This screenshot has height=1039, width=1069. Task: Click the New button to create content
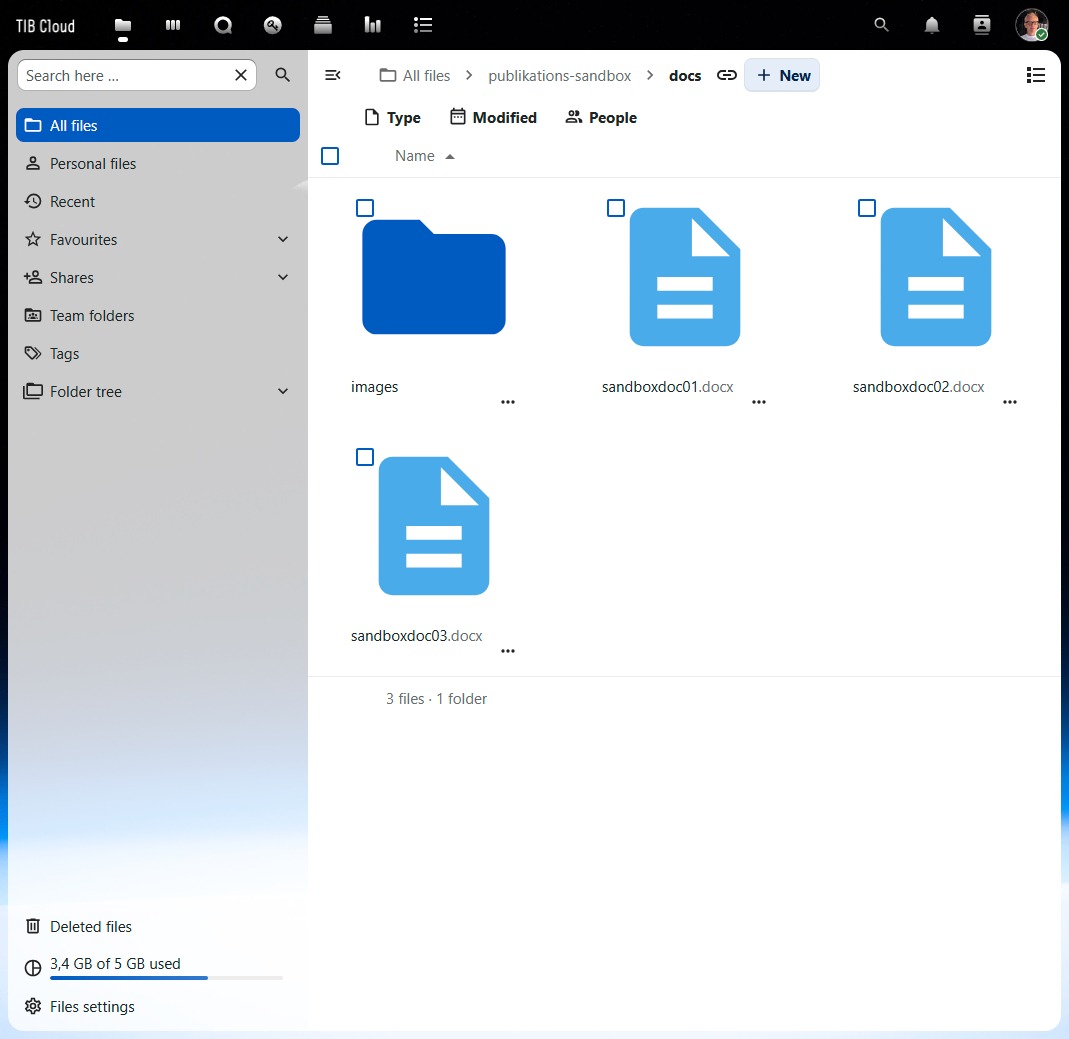tap(782, 75)
